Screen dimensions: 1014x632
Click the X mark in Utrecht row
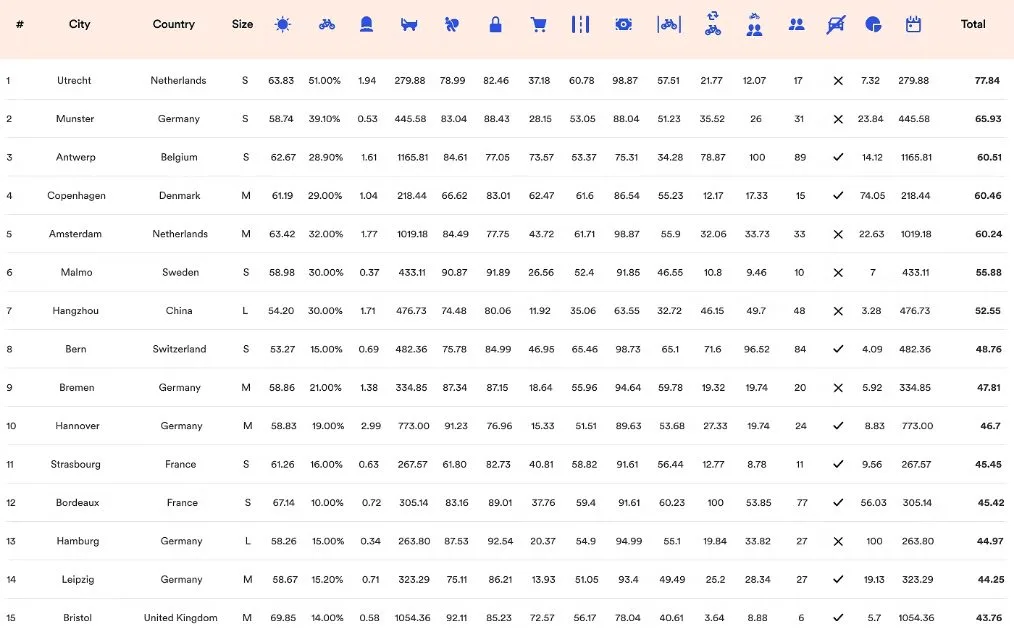(x=838, y=81)
